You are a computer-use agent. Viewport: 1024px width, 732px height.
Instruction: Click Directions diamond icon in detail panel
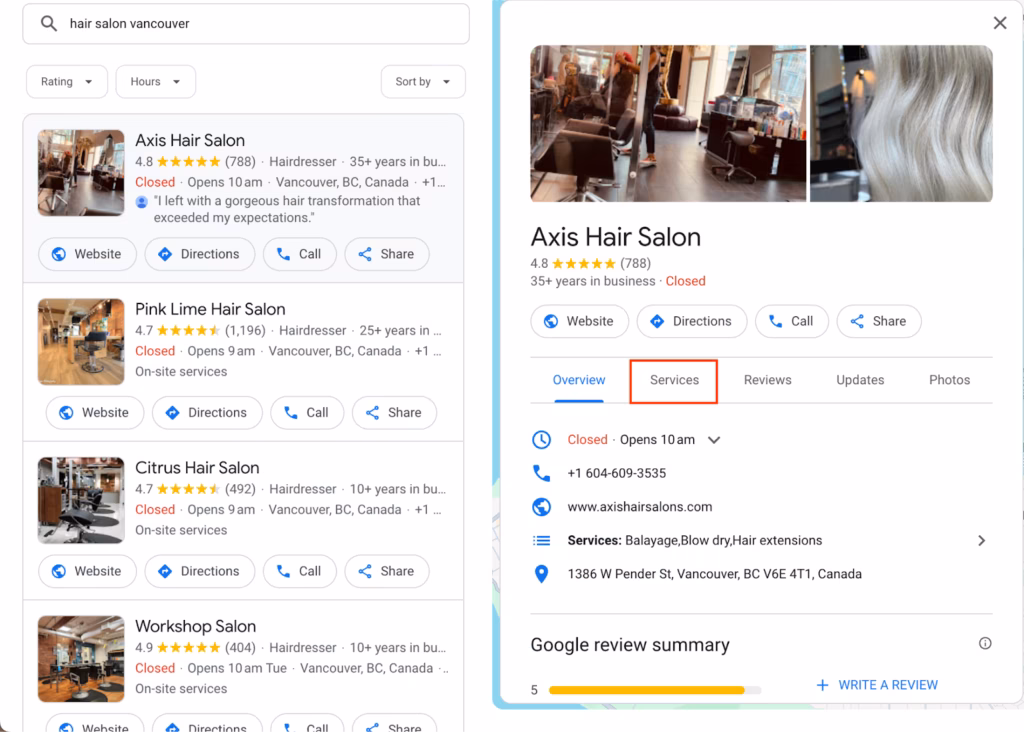click(658, 321)
